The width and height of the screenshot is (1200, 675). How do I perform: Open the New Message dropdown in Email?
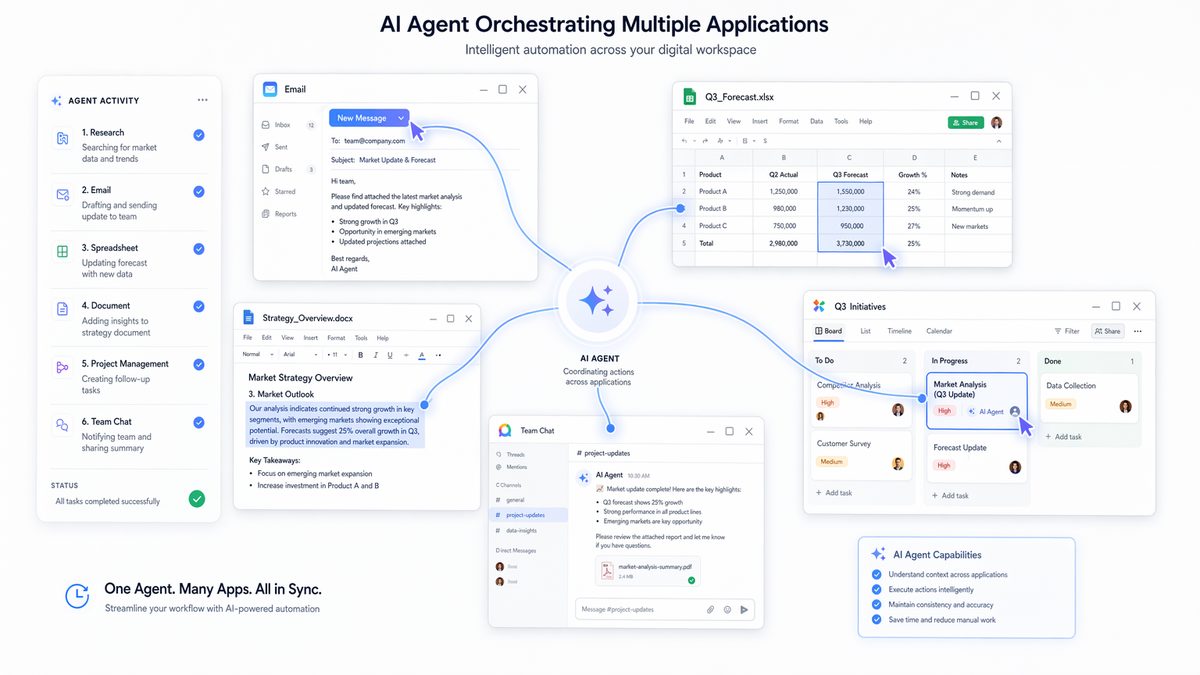coord(400,117)
